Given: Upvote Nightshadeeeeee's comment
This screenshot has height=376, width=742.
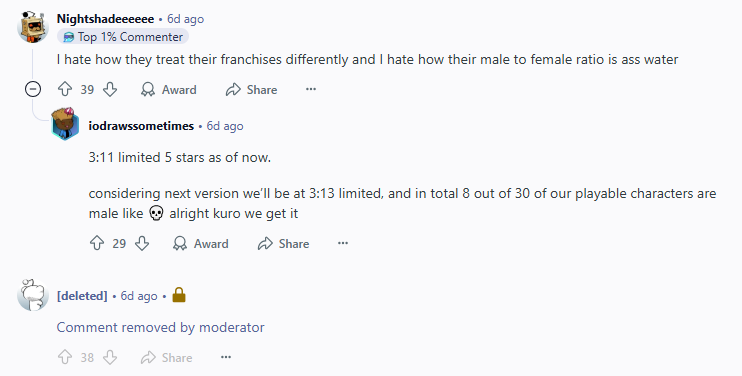Looking at the screenshot, I should pyautogui.click(x=65, y=89).
